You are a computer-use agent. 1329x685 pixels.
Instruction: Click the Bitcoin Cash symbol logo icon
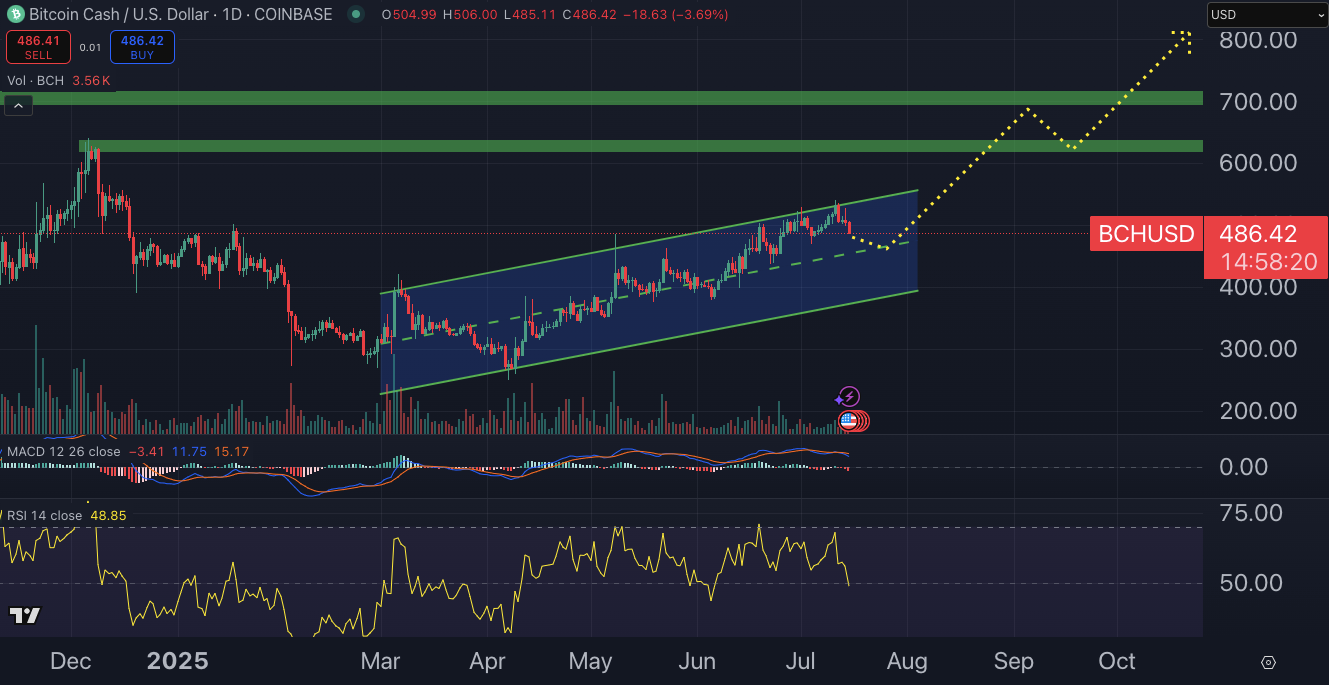(x=15, y=15)
